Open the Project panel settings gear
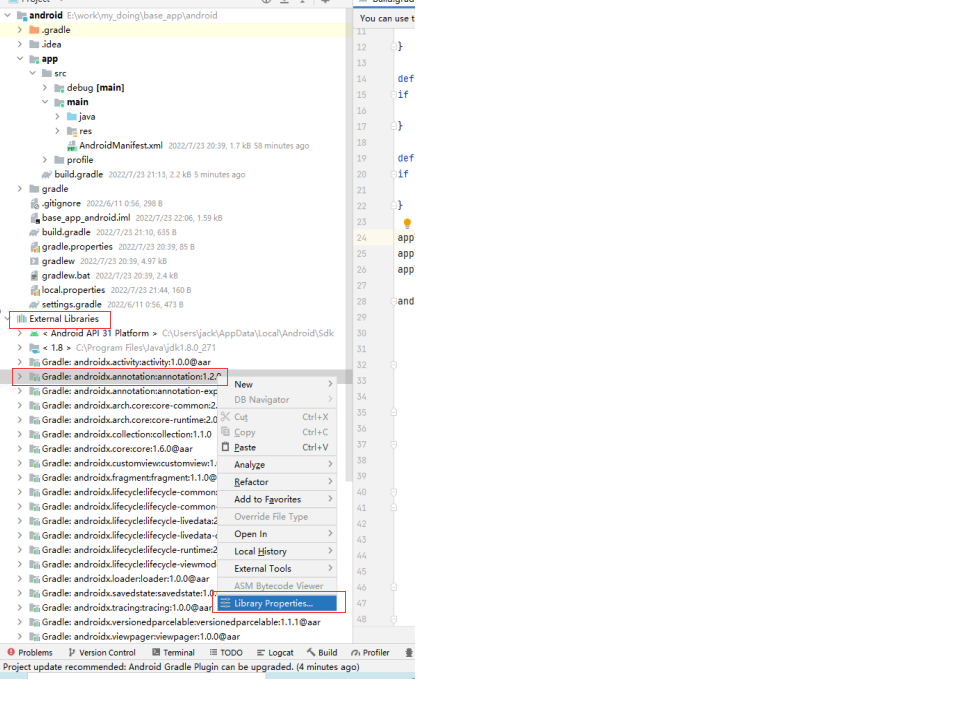This screenshot has height=720, width=958. (x=325, y=3)
